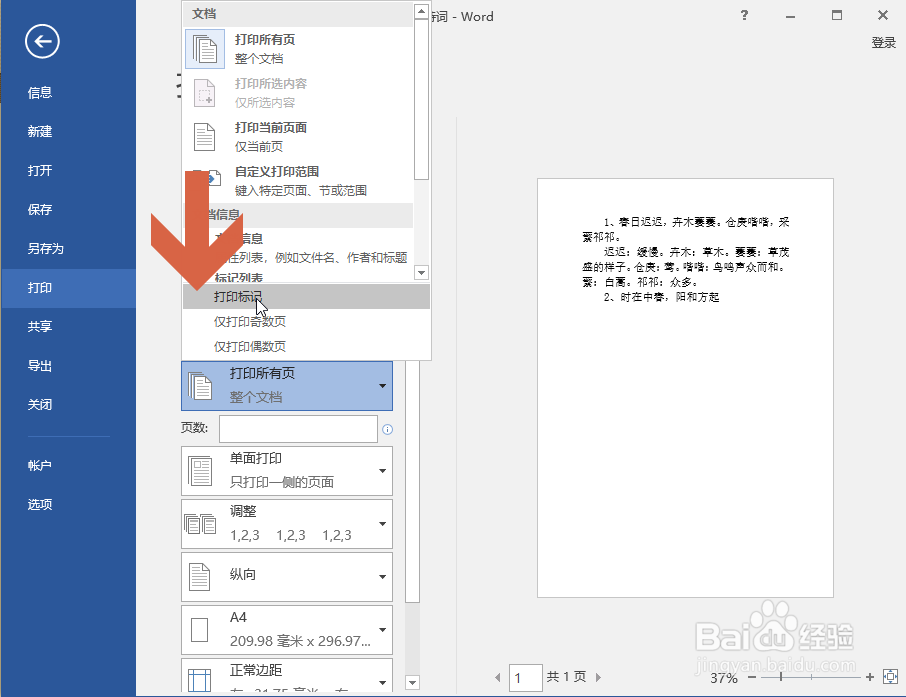Open the 导出 backstage menu entry
The height and width of the screenshot is (697, 906).
point(40,365)
